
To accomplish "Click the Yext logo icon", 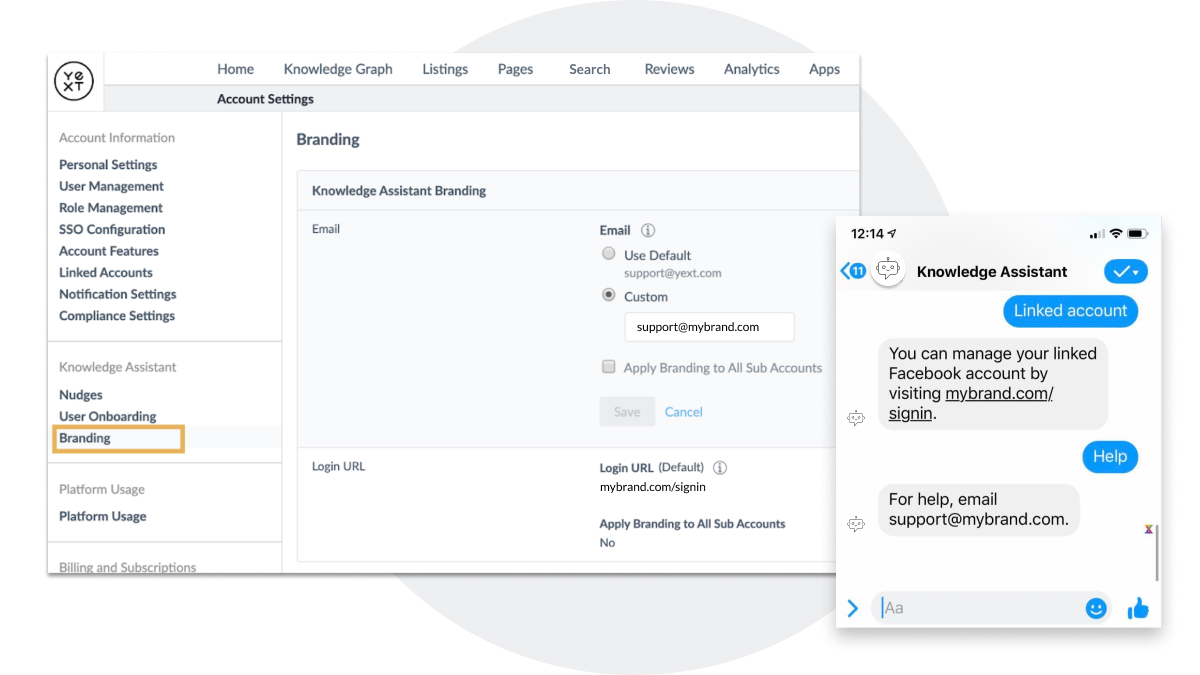I will (x=74, y=81).
